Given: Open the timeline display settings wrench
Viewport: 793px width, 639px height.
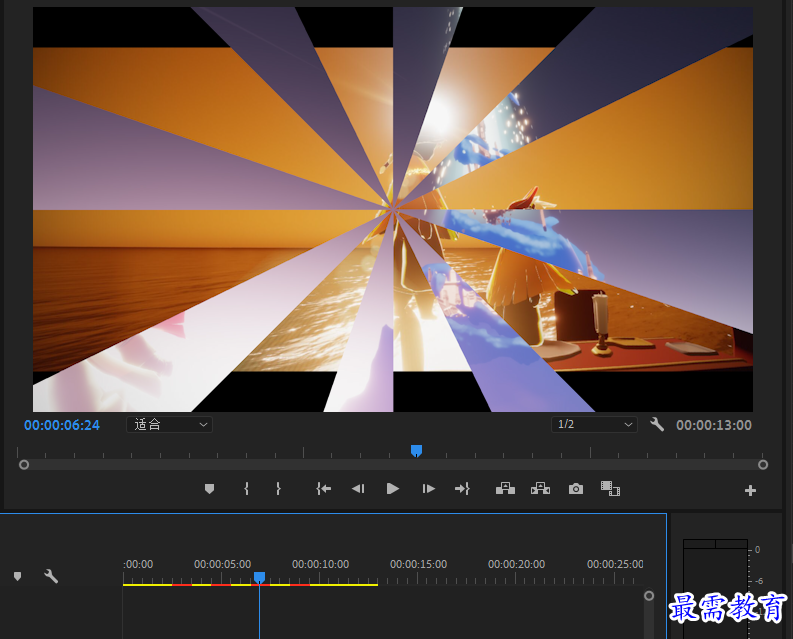Looking at the screenshot, I should coord(51,576).
